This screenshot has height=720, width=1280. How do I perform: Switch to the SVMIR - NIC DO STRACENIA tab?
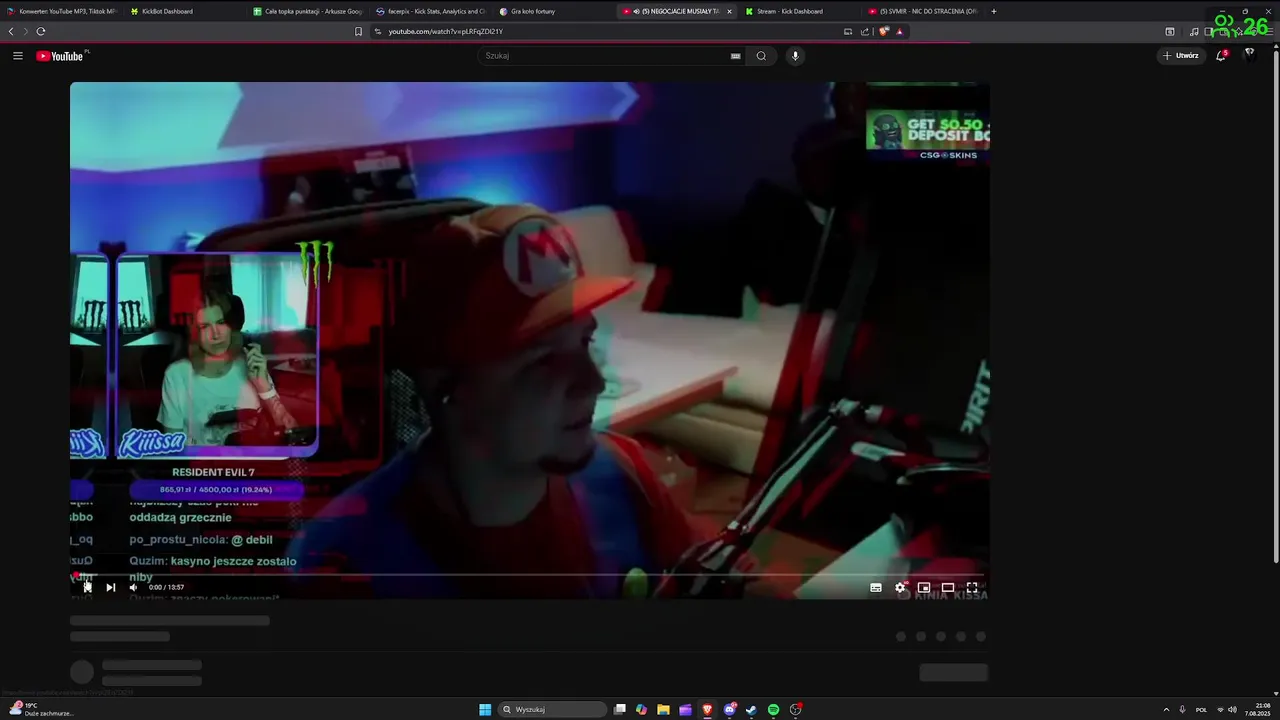coord(923,11)
